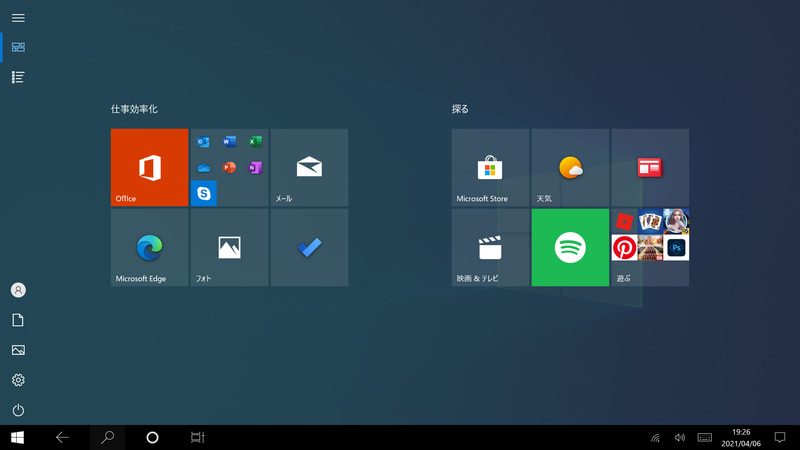This screenshot has height=450, width=800.
Task: Open Documents from the left sidebar
Action: click(x=18, y=320)
